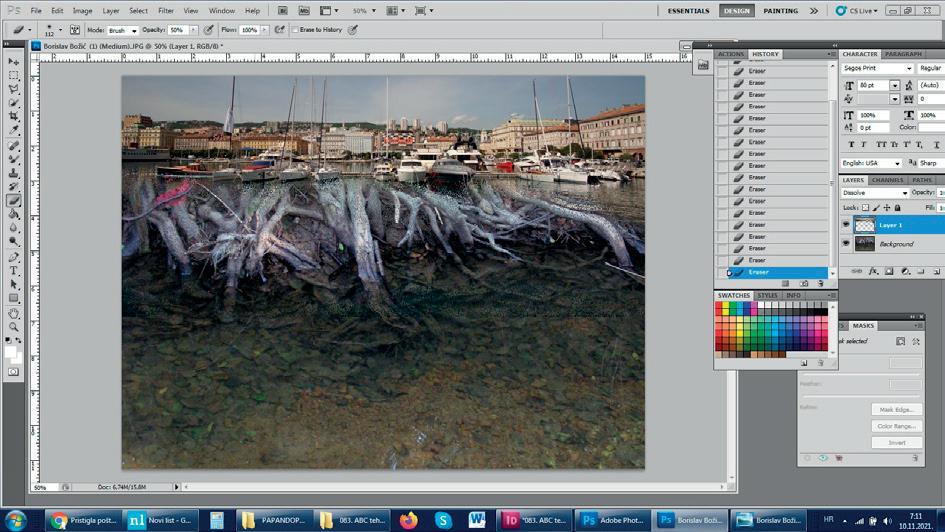Select the Eyedropper tool
This screenshot has width=945, height=532.
coord(13,130)
